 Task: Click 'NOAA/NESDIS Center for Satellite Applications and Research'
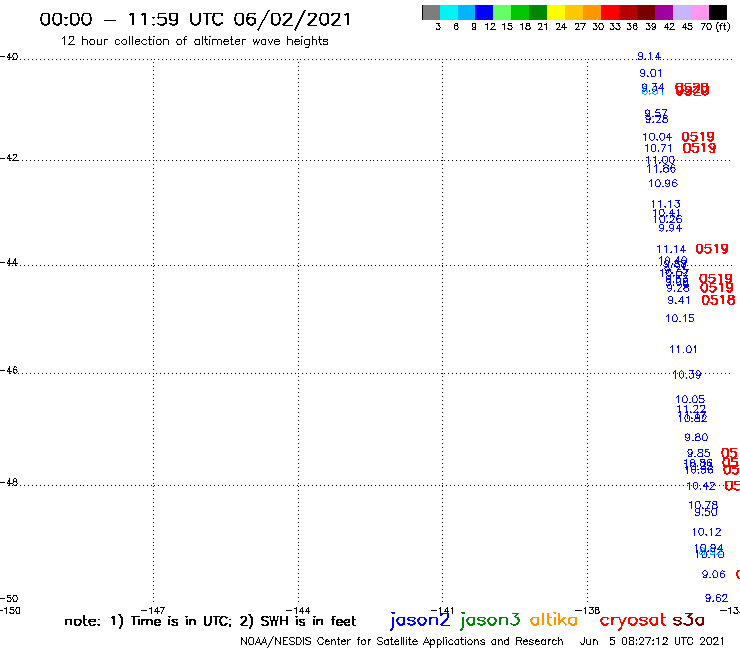click(x=402, y=642)
